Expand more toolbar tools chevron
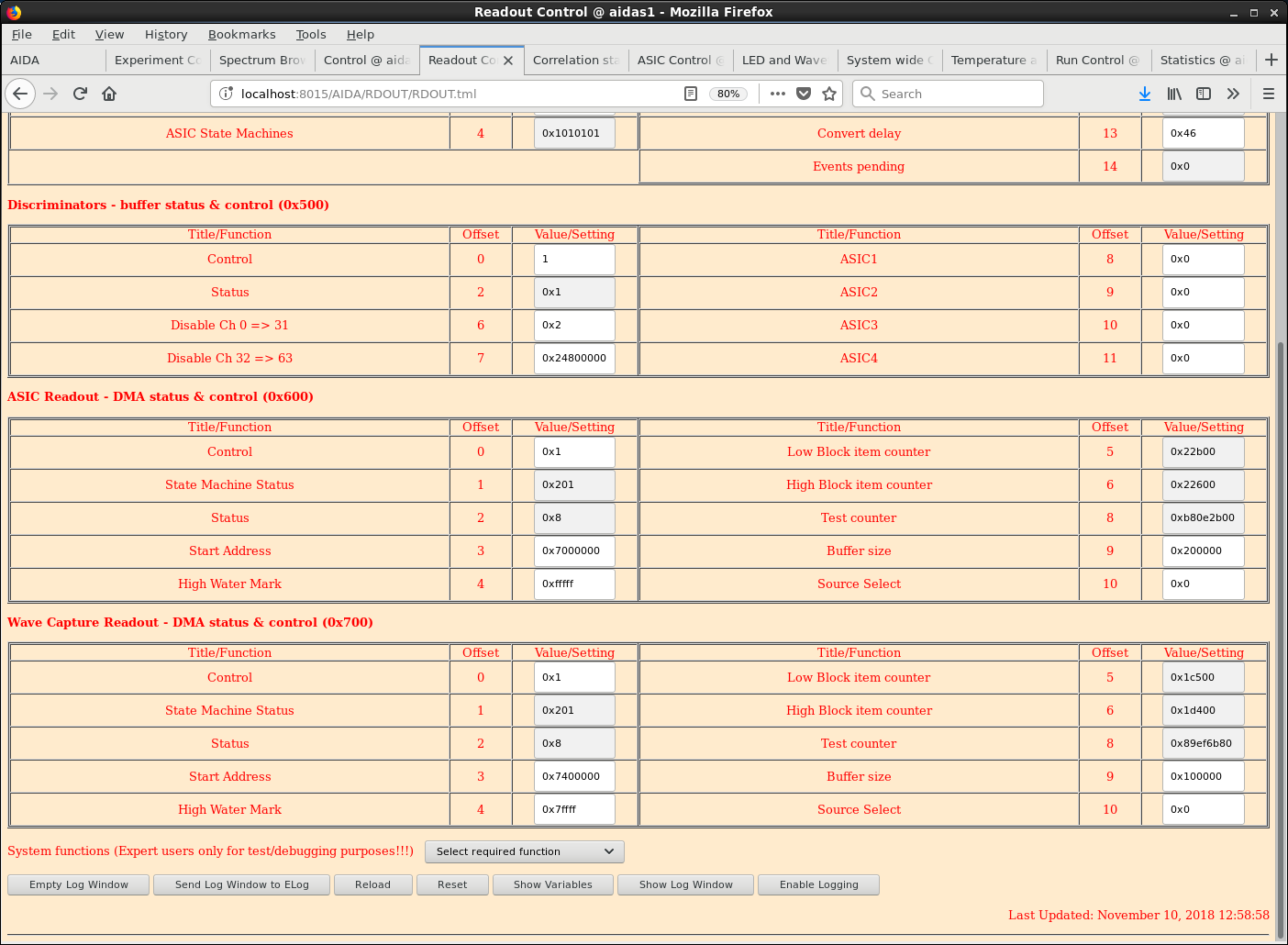 [1233, 94]
